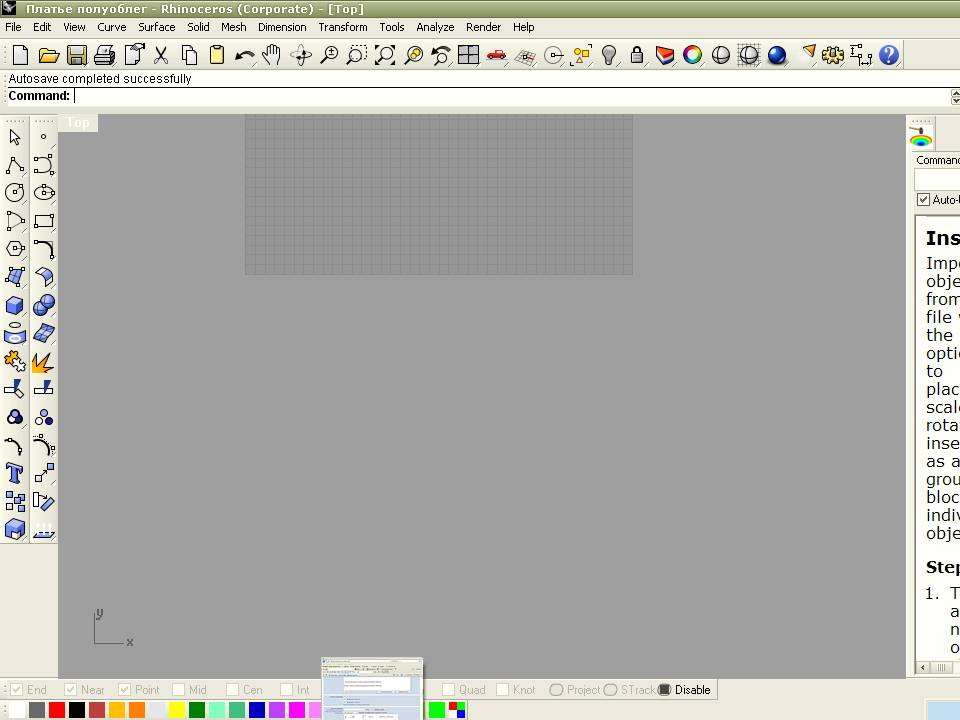Viewport: 960px width, 720px height.
Task: Undo the last action with arrow icon
Action: tap(244, 56)
